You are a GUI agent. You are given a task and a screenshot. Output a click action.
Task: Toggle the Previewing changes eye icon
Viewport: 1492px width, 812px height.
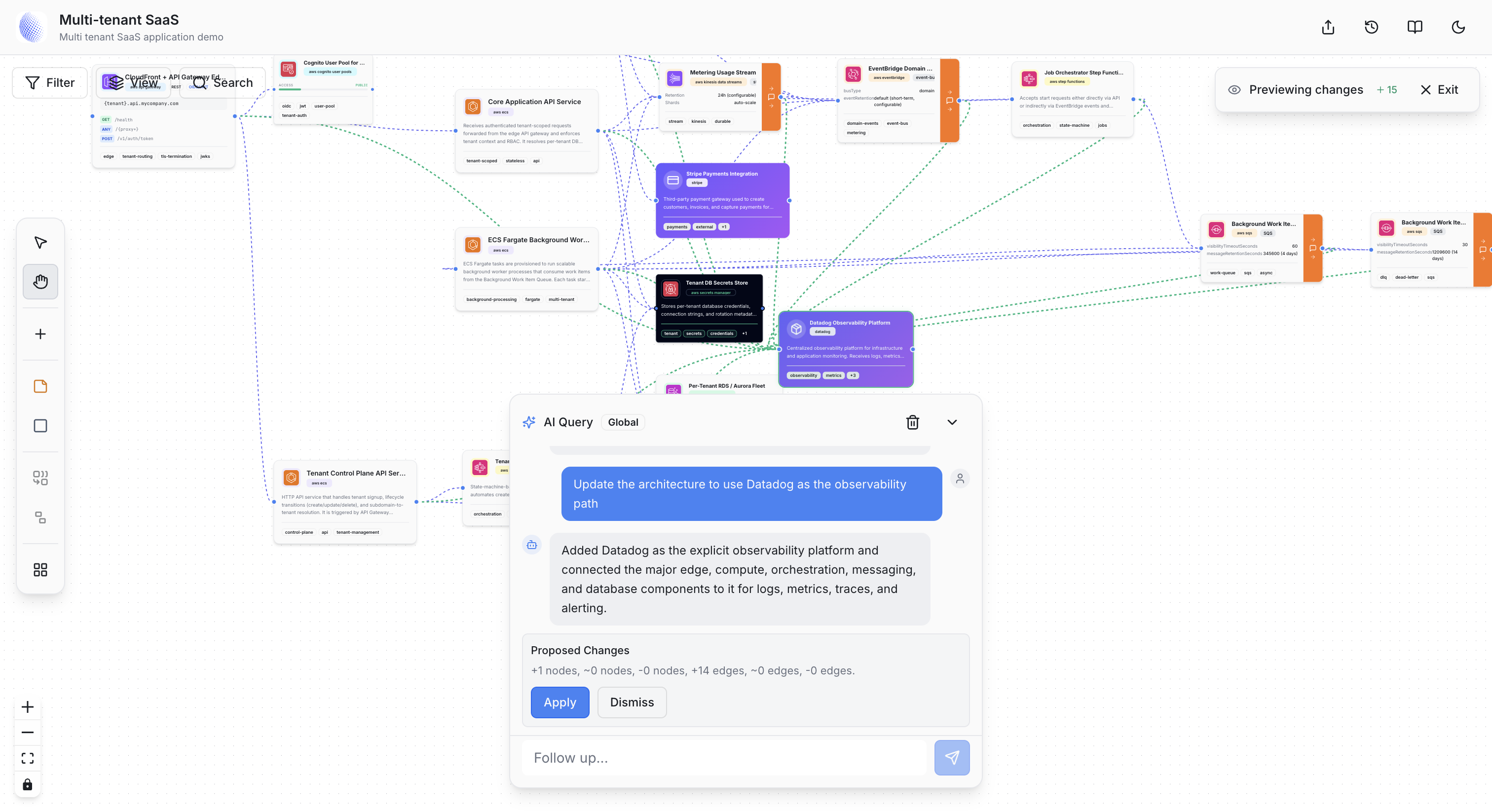pyautogui.click(x=1234, y=90)
